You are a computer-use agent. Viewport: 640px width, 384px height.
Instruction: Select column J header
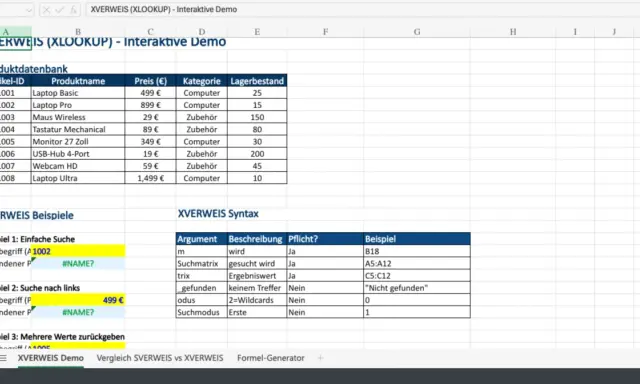614,32
